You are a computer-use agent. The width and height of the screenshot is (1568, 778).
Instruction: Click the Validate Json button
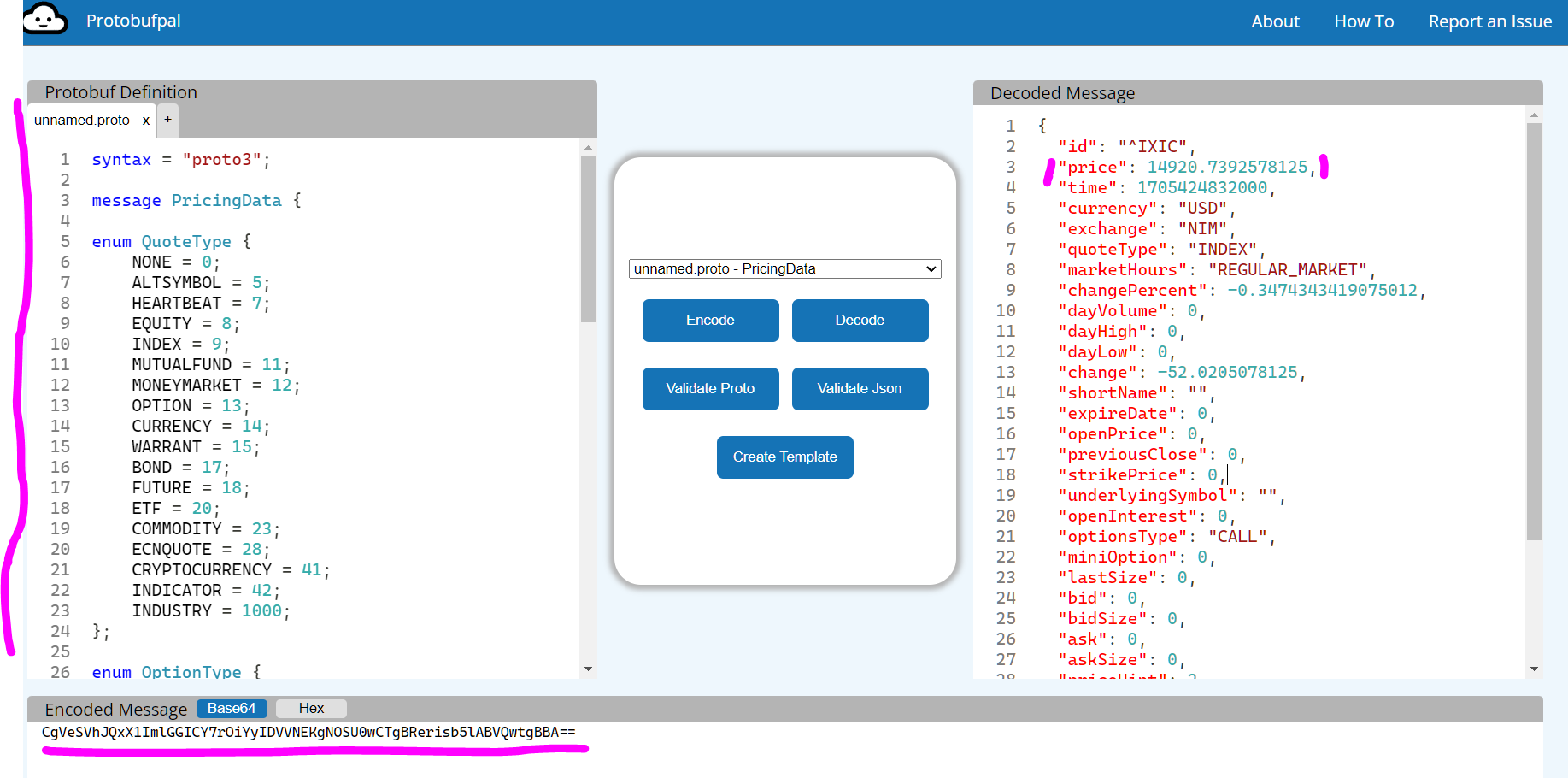860,389
